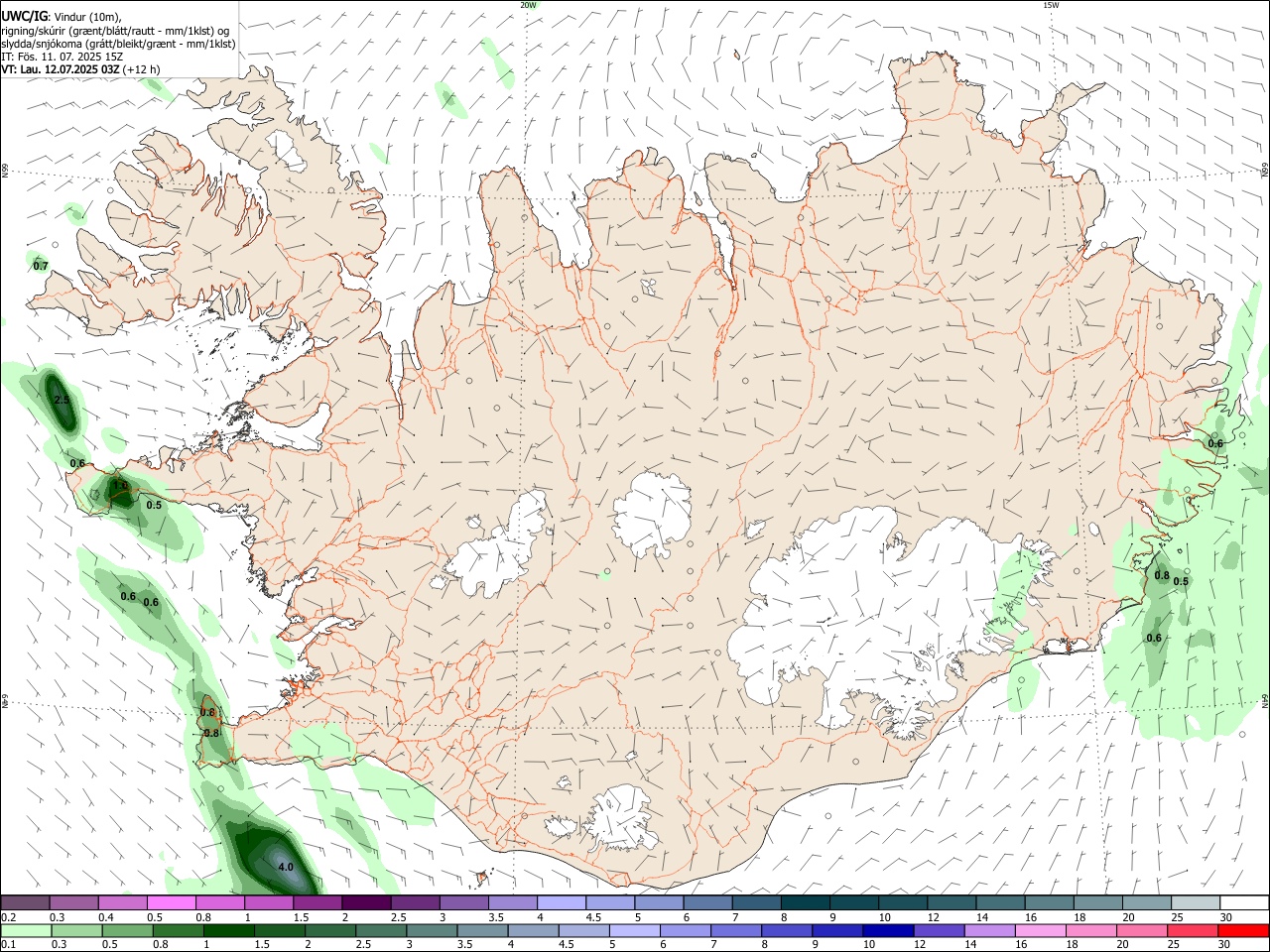The height and width of the screenshot is (952, 1270).
Task: Pick the dark purple 2 swatch in the snow legend row
Action: pos(365,902)
